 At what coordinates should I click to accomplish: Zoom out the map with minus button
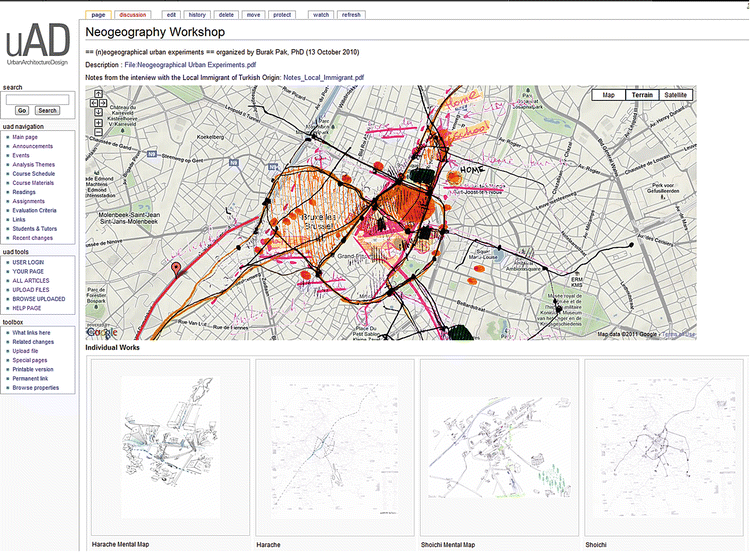98,132
